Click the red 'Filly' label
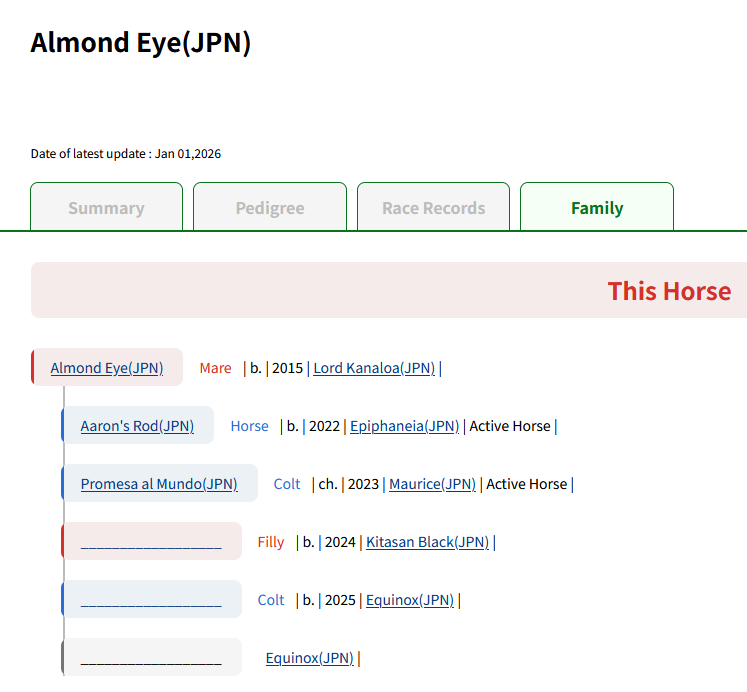Image resolution: width=747 pixels, height=692 pixels. [271, 542]
